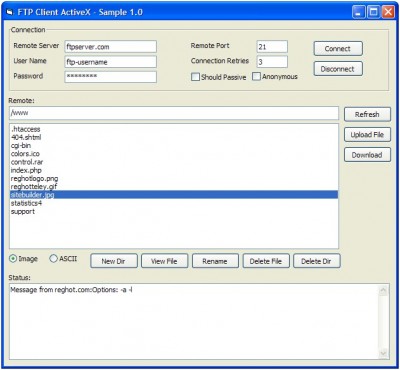Screen dimensions: 400x370
Task: Click the status message text area
Action: pyautogui.click(x=194, y=322)
